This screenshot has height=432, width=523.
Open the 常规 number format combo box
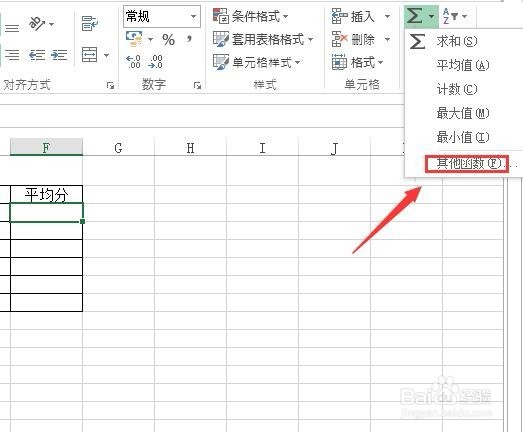(162, 16)
